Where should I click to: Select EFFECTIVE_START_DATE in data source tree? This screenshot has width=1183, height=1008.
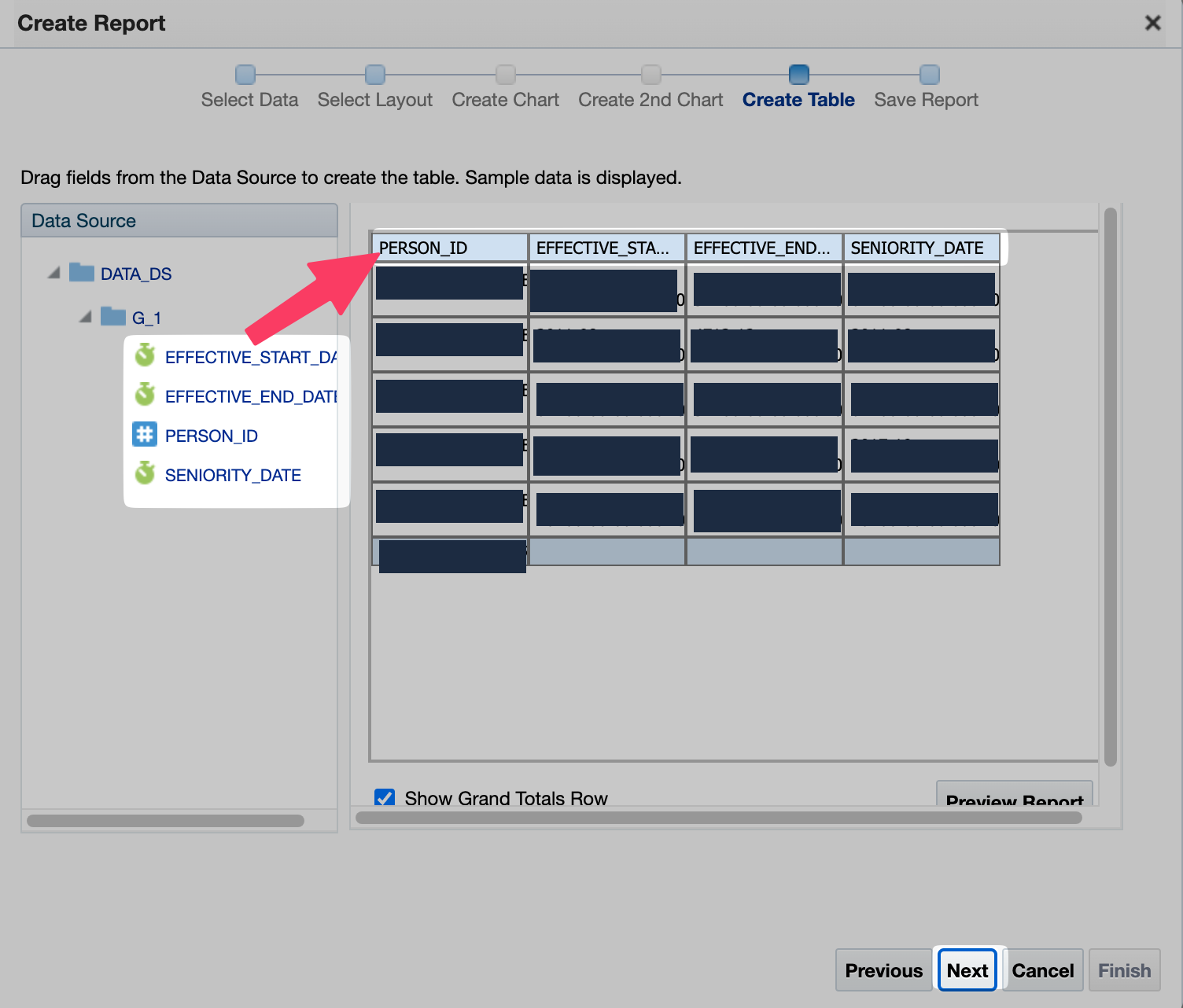251,357
